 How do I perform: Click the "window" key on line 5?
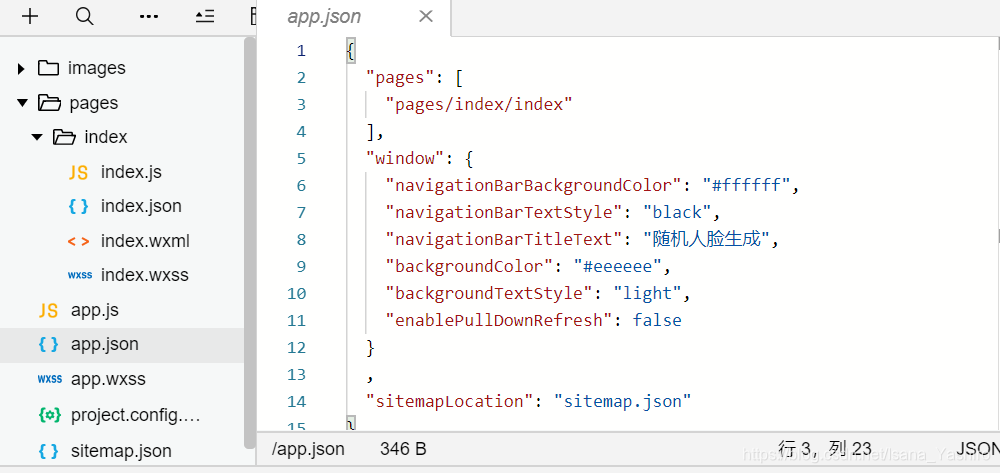pyautogui.click(x=405, y=158)
